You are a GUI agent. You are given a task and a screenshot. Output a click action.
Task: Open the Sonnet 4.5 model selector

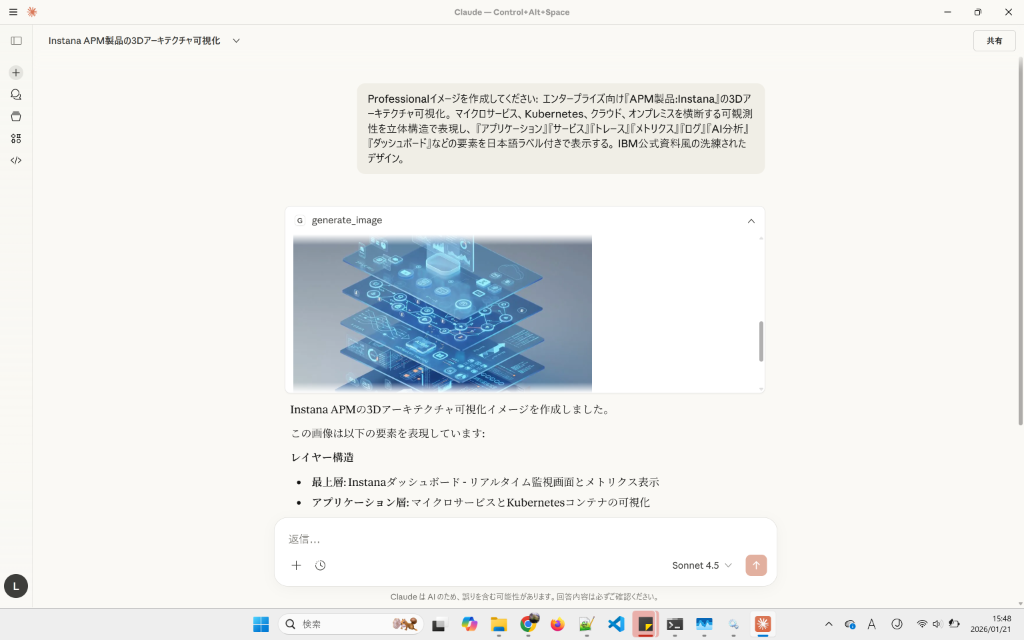point(702,566)
